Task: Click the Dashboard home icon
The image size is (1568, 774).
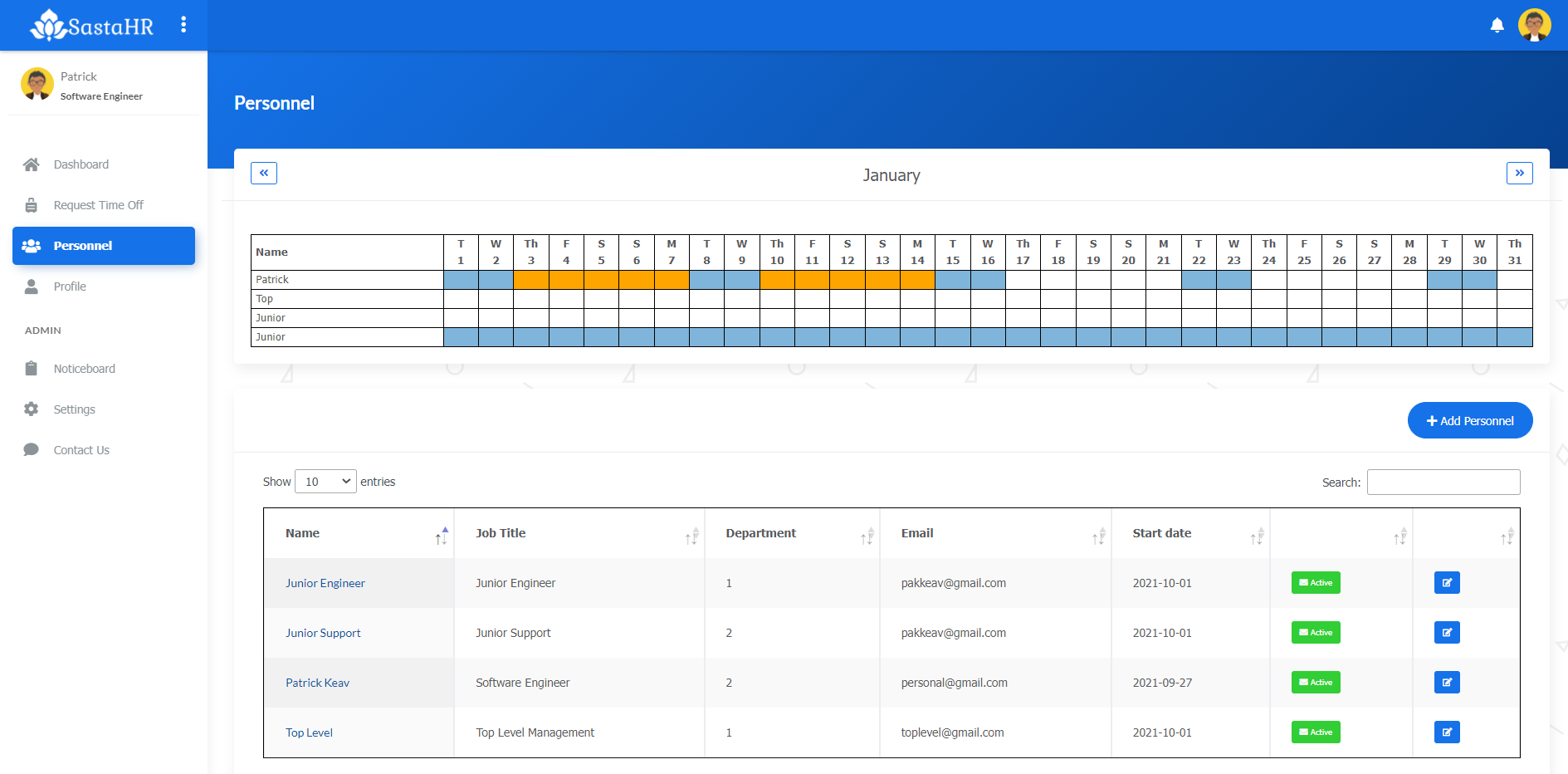Action: tap(32, 164)
